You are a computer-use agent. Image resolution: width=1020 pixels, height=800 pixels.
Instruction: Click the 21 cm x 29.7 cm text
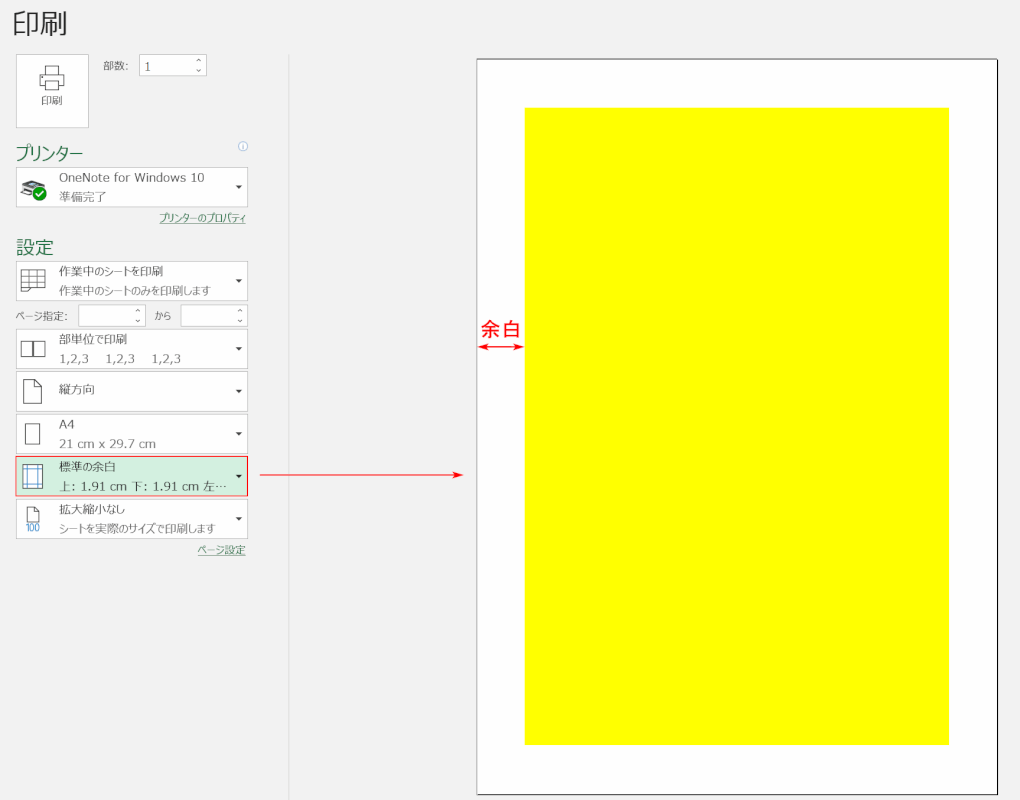107,444
